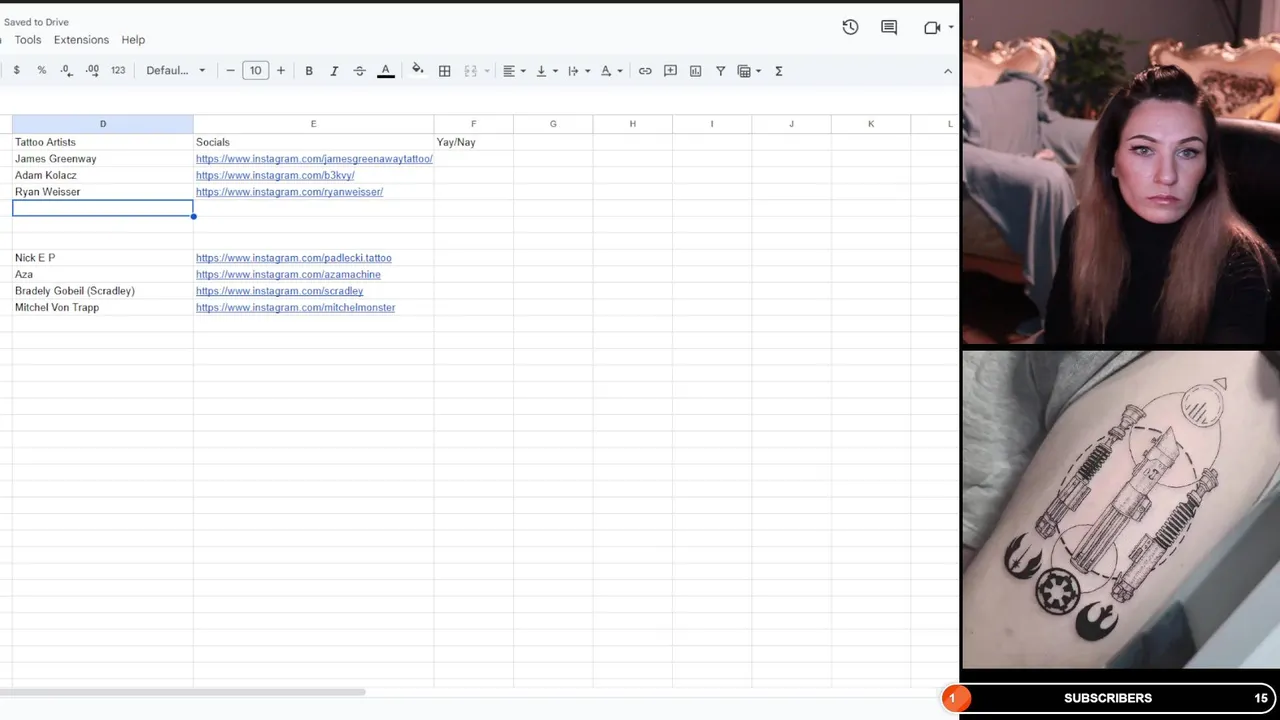The image size is (1280, 720).
Task: Select the Bradely Gobeil (Scradley) cell
Action: coord(102,291)
